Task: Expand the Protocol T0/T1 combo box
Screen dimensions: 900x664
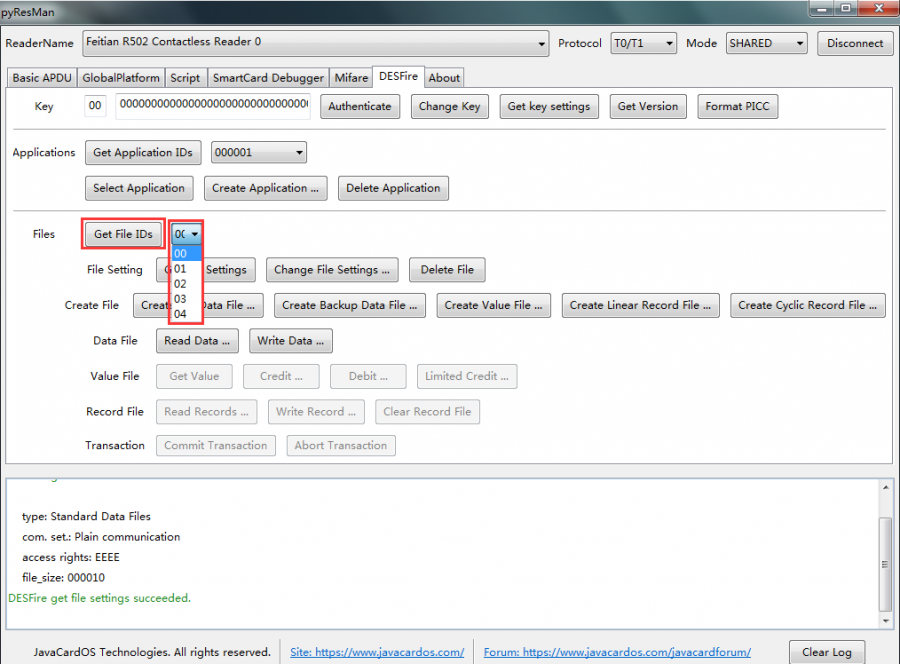Action: click(x=643, y=43)
